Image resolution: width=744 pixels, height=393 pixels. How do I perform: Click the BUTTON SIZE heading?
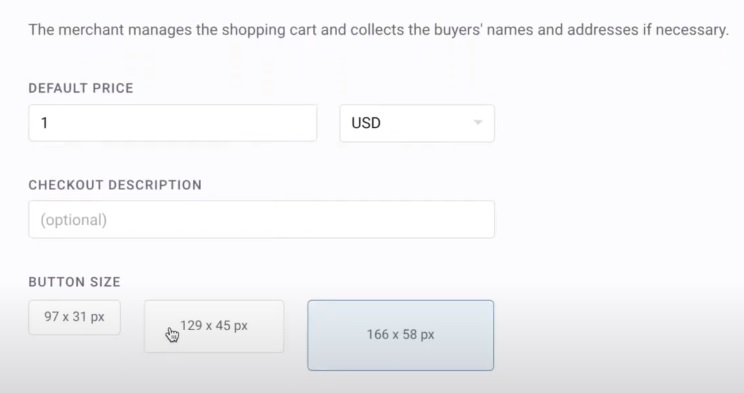74,282
